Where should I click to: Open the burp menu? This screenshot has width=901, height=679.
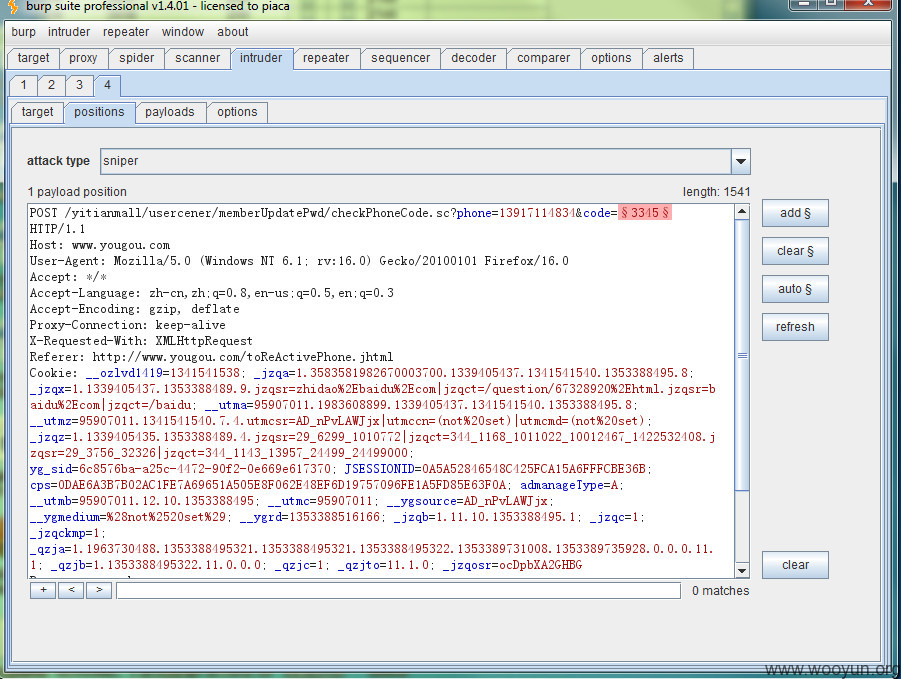pyautogui.click(x=23, y=32)
